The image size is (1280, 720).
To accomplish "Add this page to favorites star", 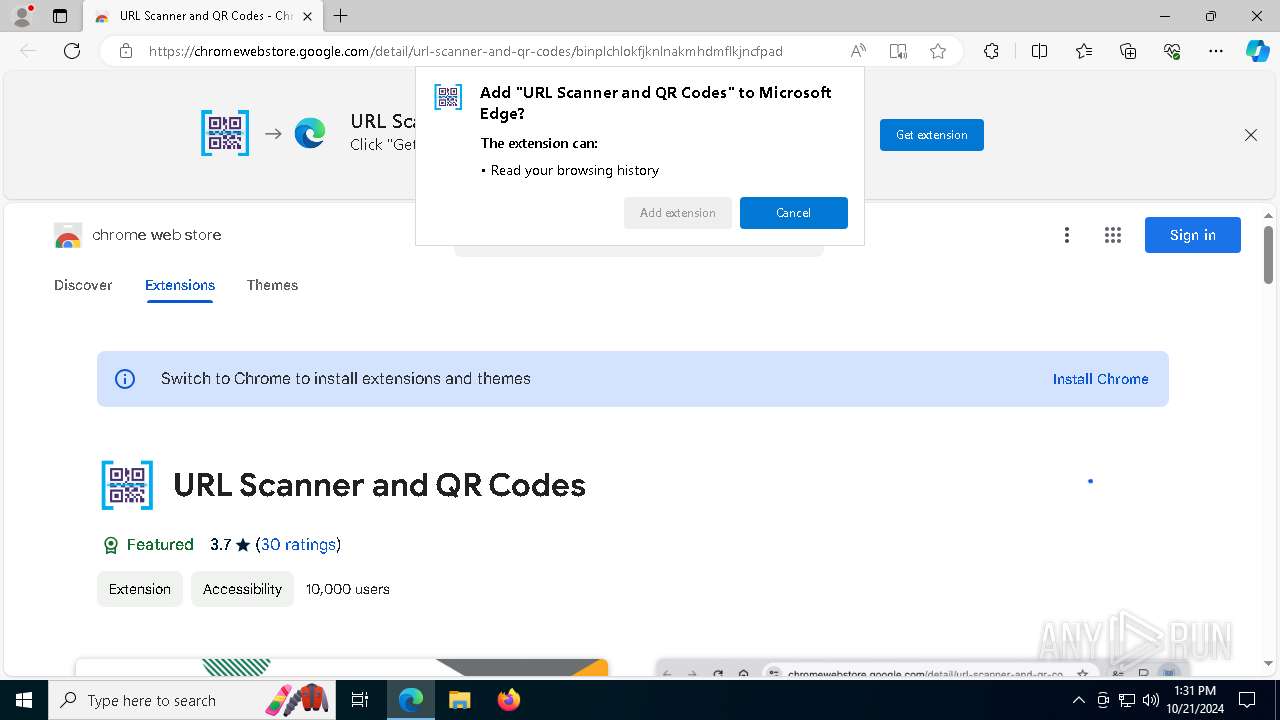I will click(x=938, y=51).
